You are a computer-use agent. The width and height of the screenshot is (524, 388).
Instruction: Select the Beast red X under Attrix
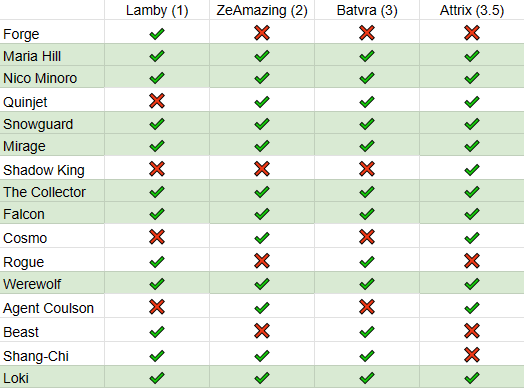click(472, 331)
